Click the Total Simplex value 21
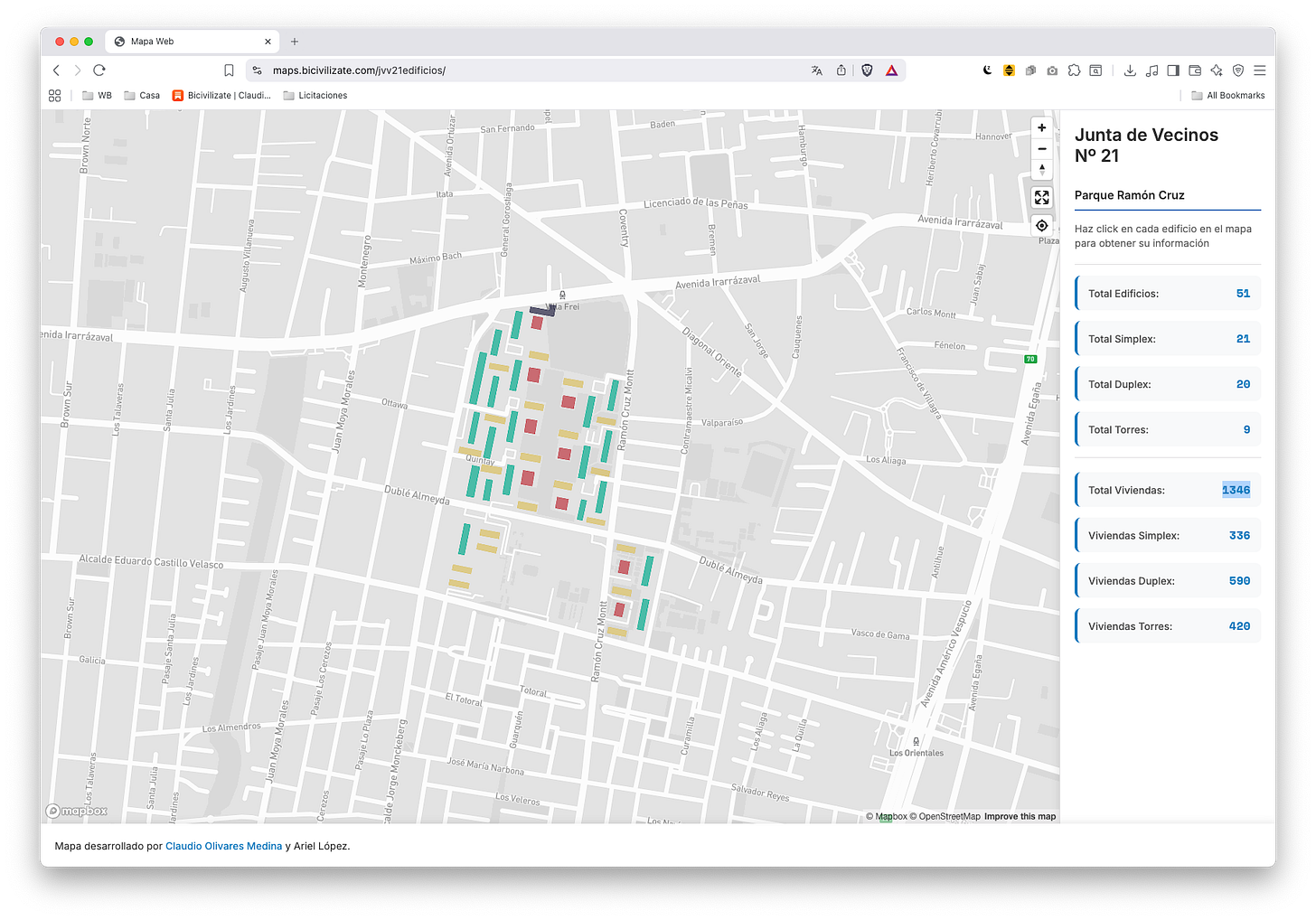1316x920 pixels. [x=1243, y=339]
